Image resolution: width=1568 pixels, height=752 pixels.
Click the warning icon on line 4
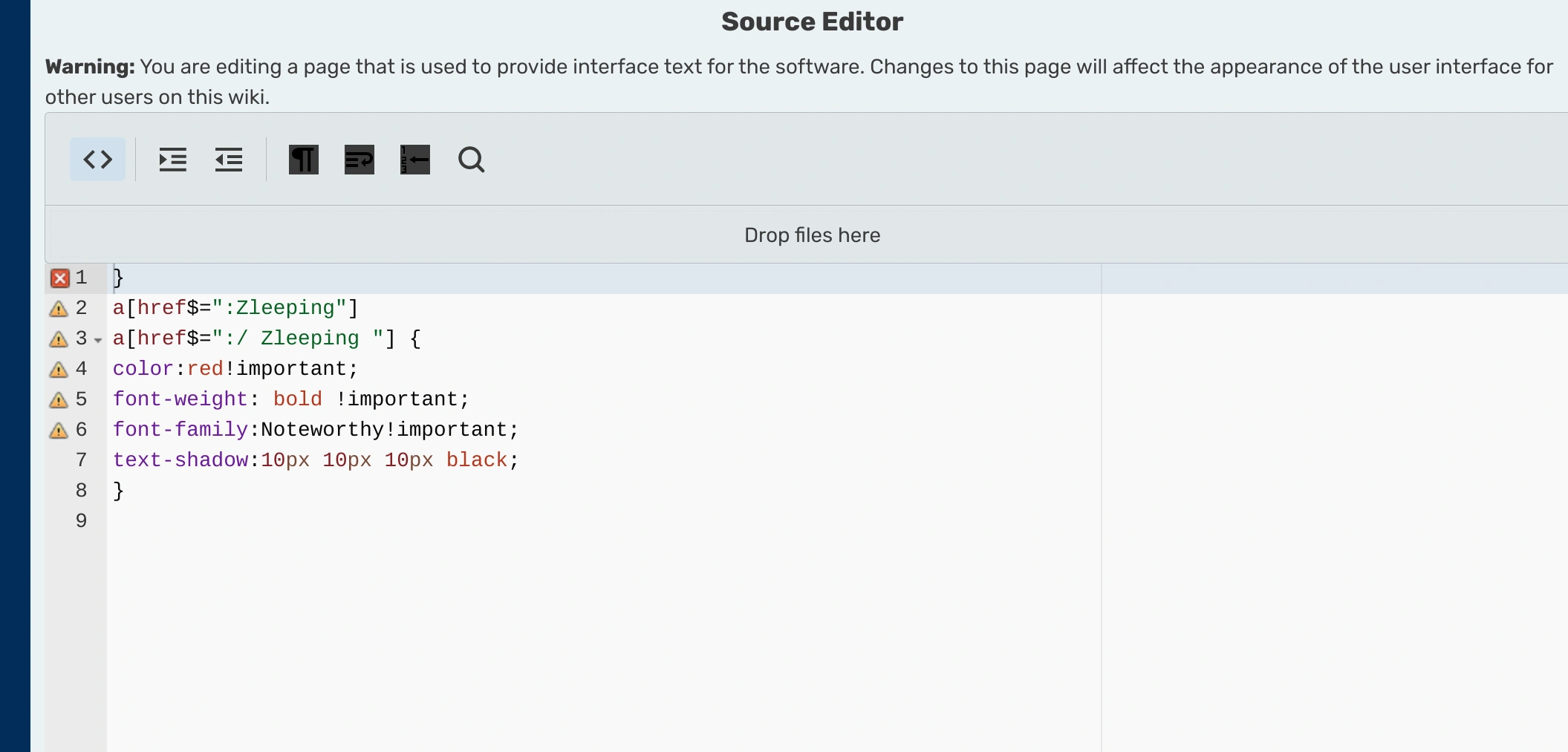59,370
